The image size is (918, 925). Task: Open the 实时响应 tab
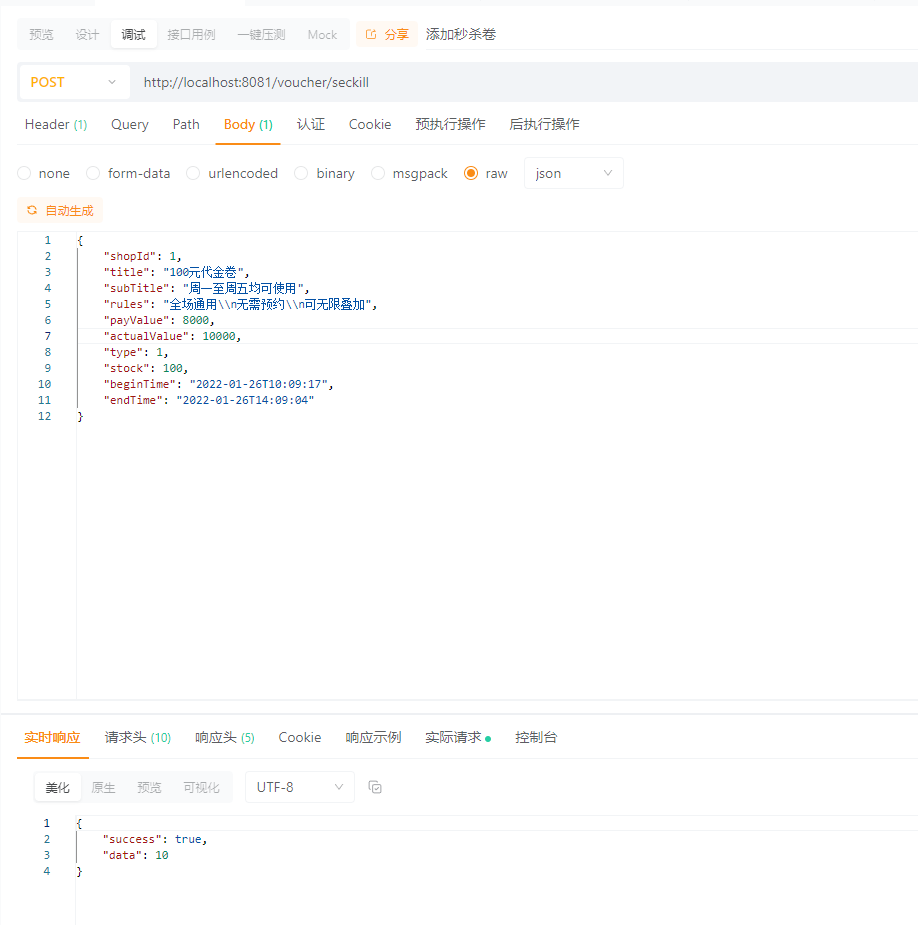(x=53, y=737)
